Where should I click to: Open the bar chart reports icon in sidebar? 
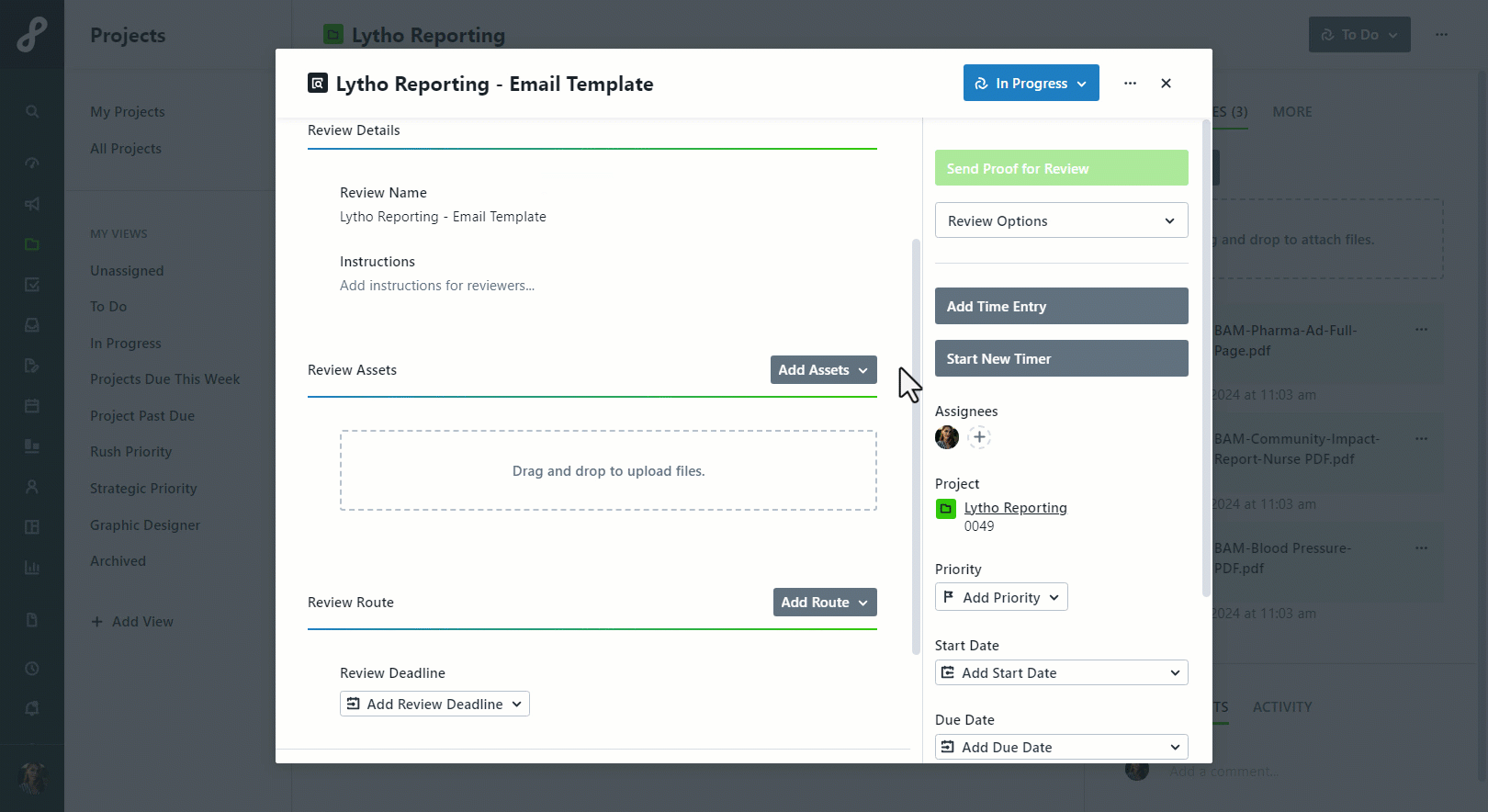pos(32,568)
